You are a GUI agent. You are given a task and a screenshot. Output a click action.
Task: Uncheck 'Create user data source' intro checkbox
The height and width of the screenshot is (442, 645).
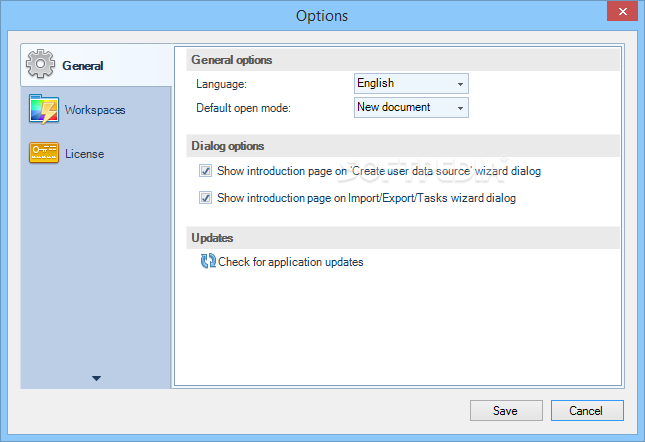(205, 171)
